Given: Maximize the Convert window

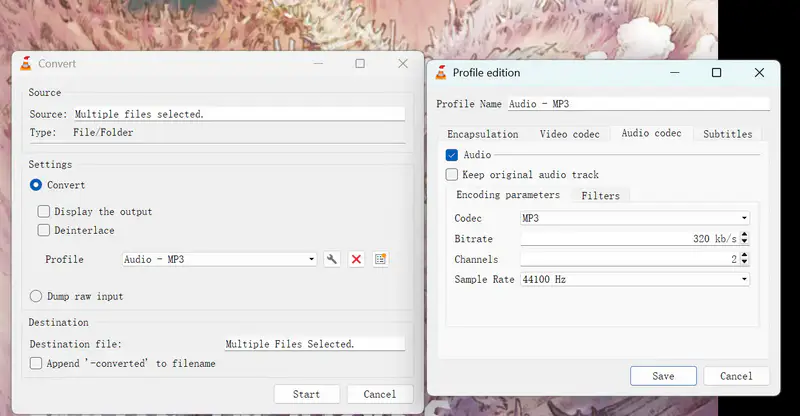Looking at the screenshot, I should (x=360, y=64).
